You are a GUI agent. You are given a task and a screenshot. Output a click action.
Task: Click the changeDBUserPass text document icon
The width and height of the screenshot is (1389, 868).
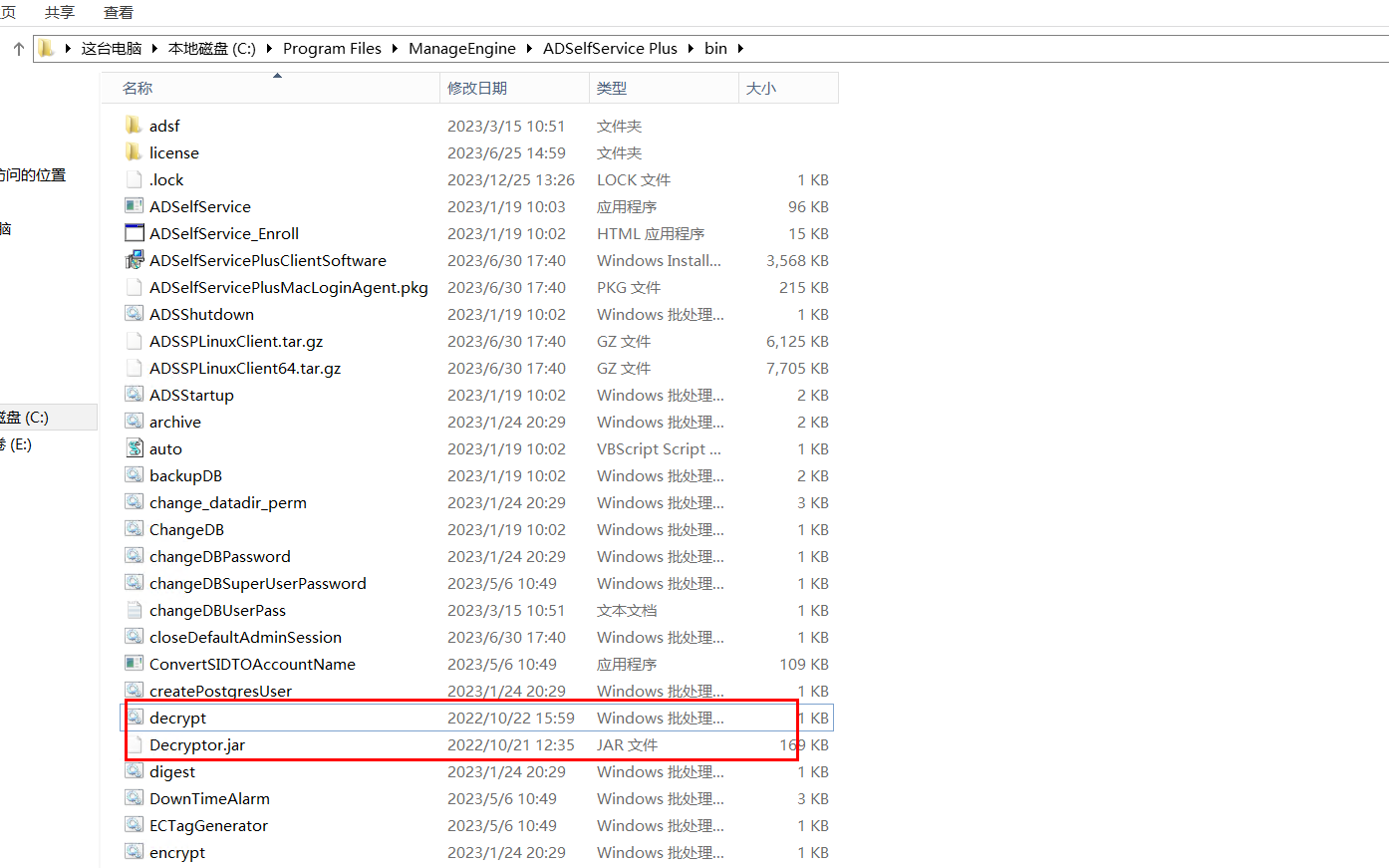[134, 610]
